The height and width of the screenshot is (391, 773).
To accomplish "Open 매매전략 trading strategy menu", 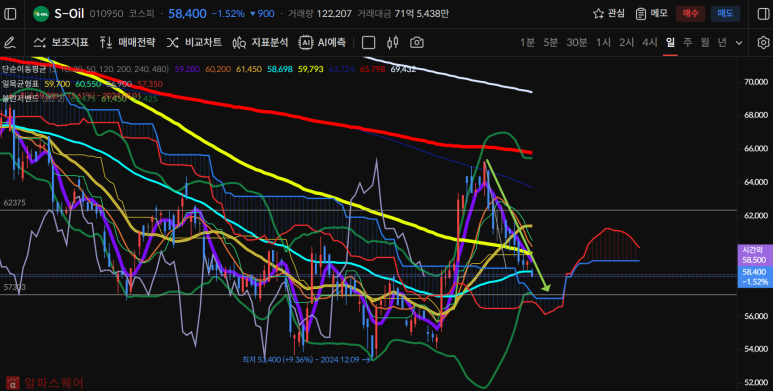I will point(127,42).
